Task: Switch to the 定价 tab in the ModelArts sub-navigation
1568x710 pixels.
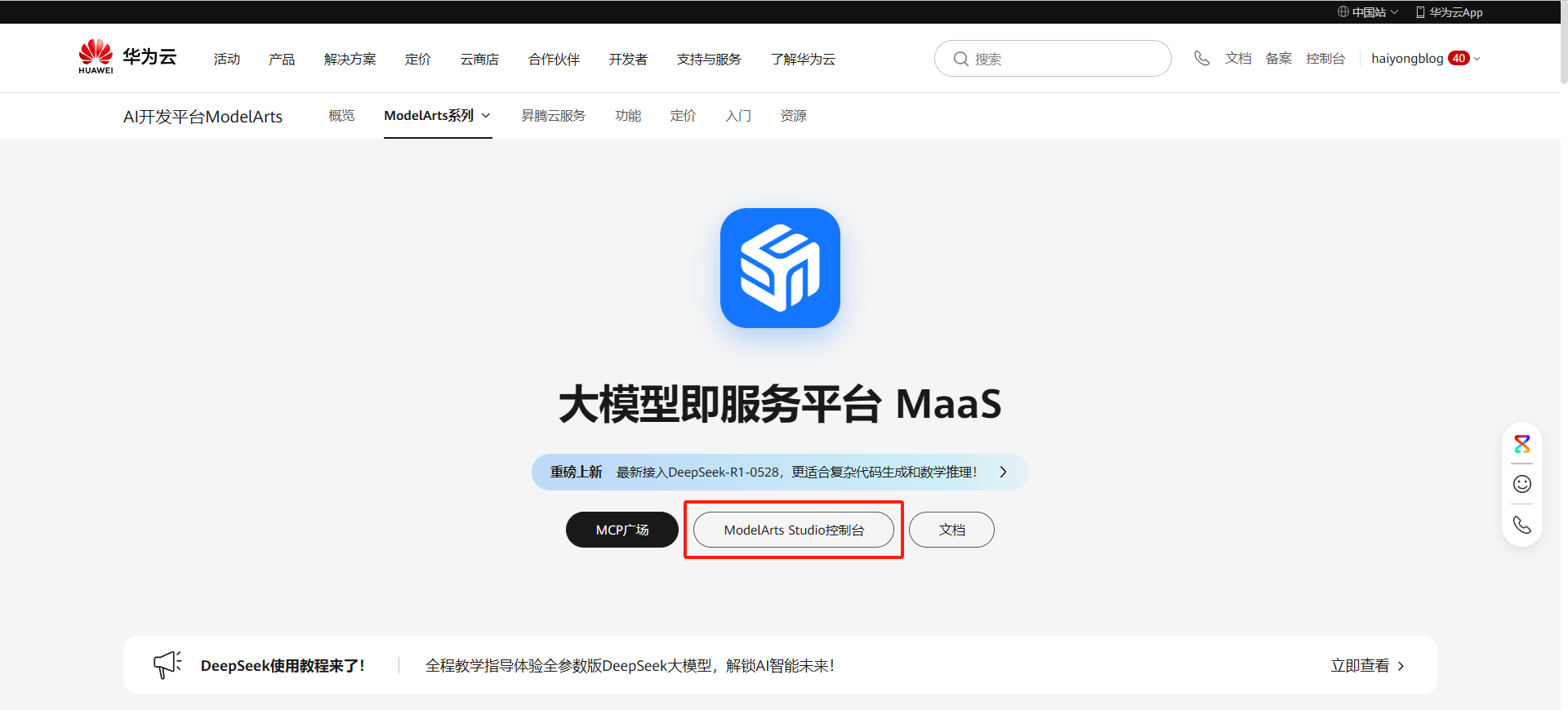Action: [x=683, y=116]
